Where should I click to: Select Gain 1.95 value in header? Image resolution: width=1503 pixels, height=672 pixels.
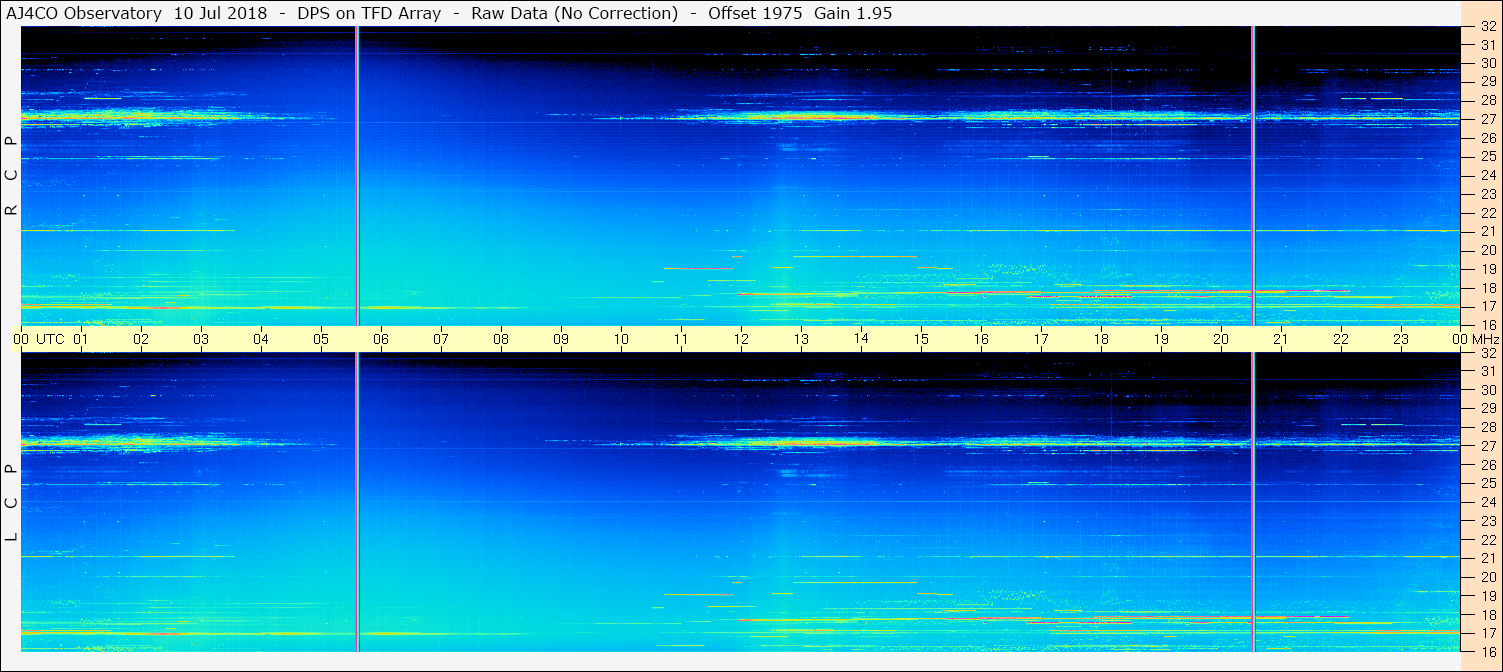tap(853, 13)
